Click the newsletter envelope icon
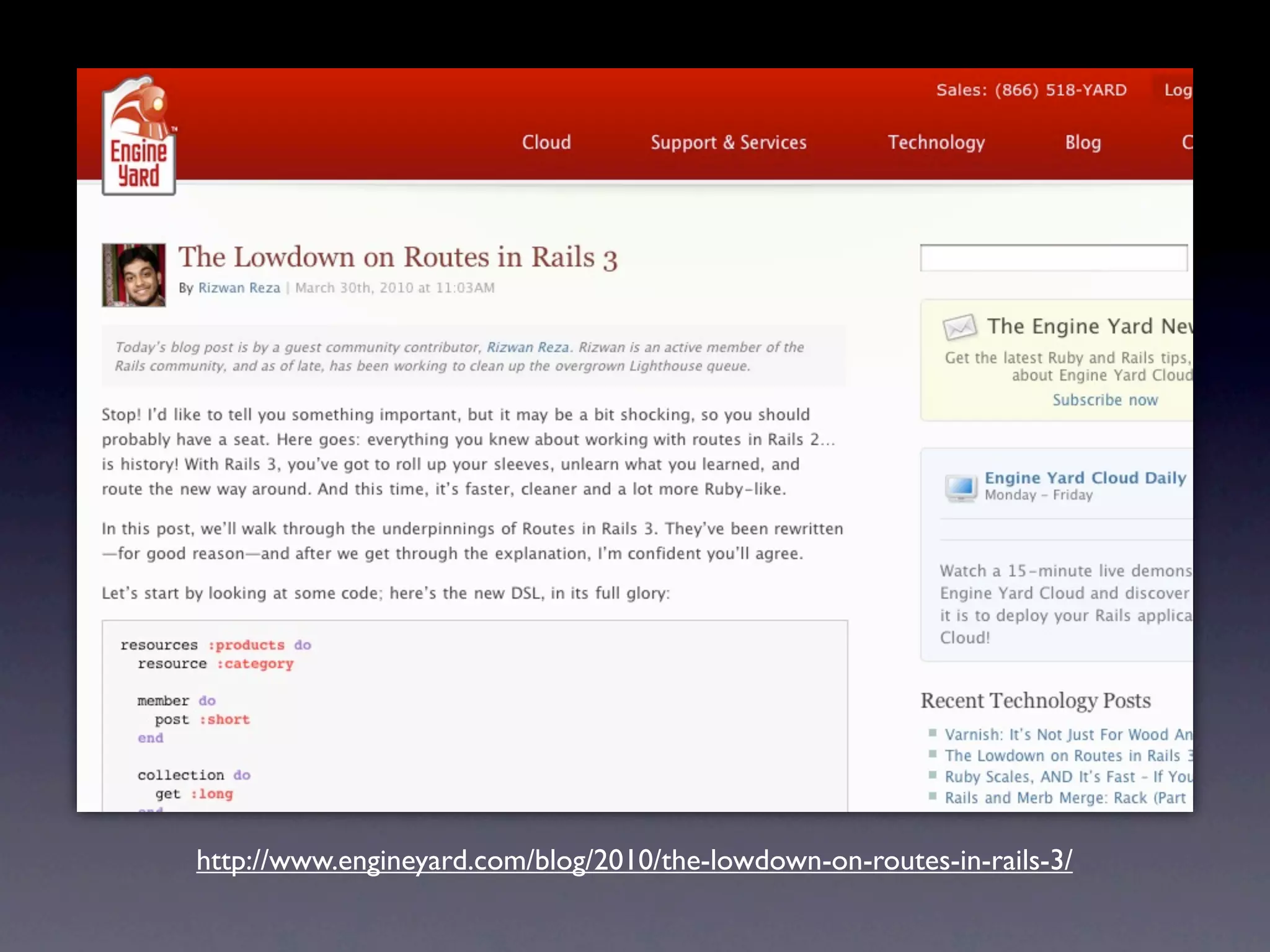Screen dimensions: 1270x952 coord(959,327)
